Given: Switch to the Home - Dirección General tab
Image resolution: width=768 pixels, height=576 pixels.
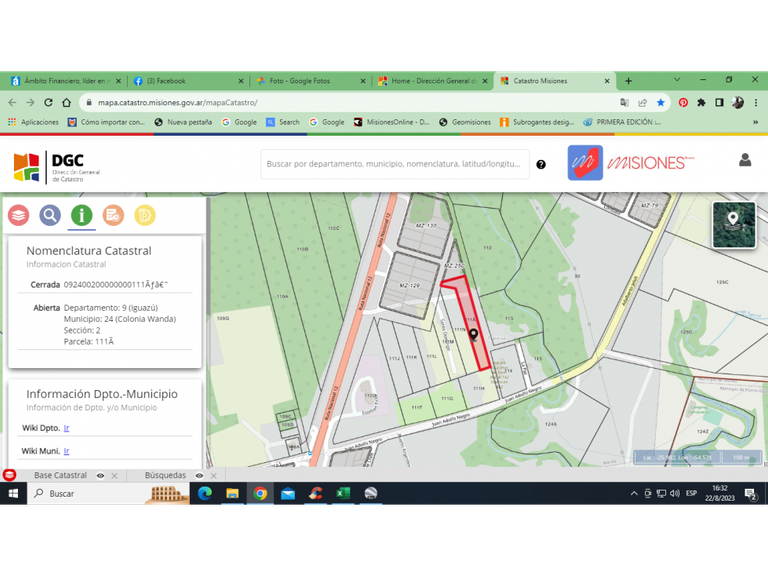Looking at the screenshot, I should [424, 81].
